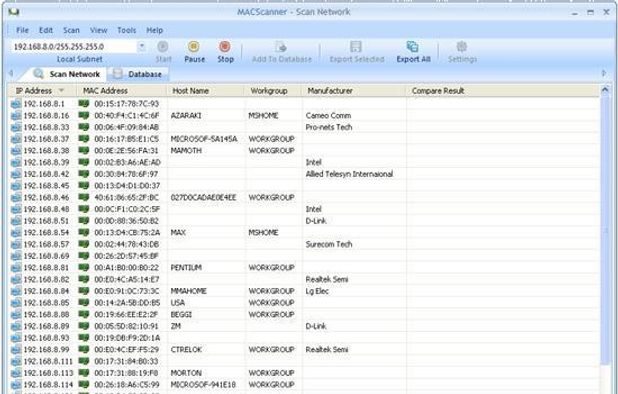Image resolution: width=618 pixels, height=394 pixels.
Task: Select host name MICROSOF-941E18
Action: [x=203, y=385]
